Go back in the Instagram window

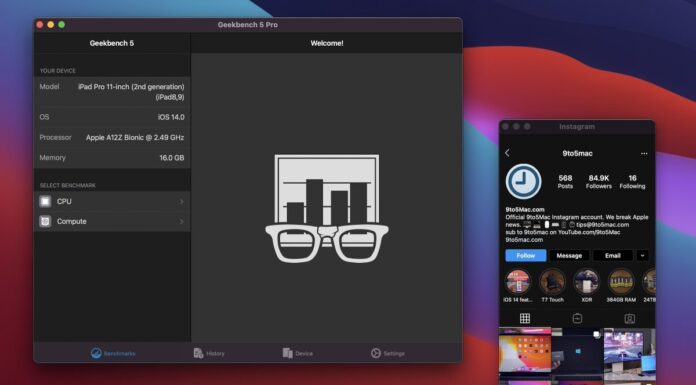[507, 153]
